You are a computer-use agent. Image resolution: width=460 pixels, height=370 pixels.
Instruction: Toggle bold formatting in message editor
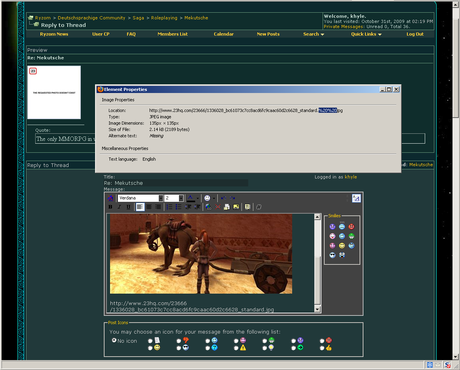coord(110,207)
